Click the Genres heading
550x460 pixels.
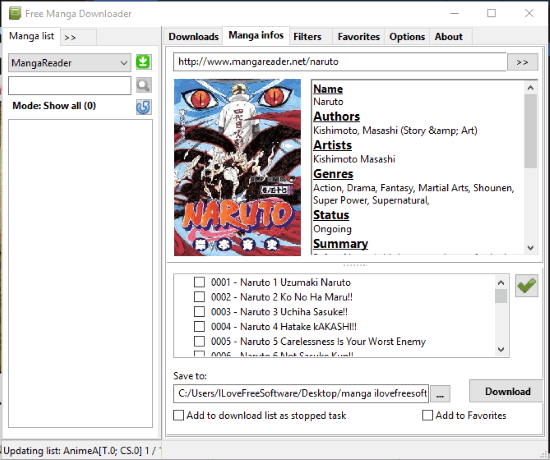pos(333,174)
